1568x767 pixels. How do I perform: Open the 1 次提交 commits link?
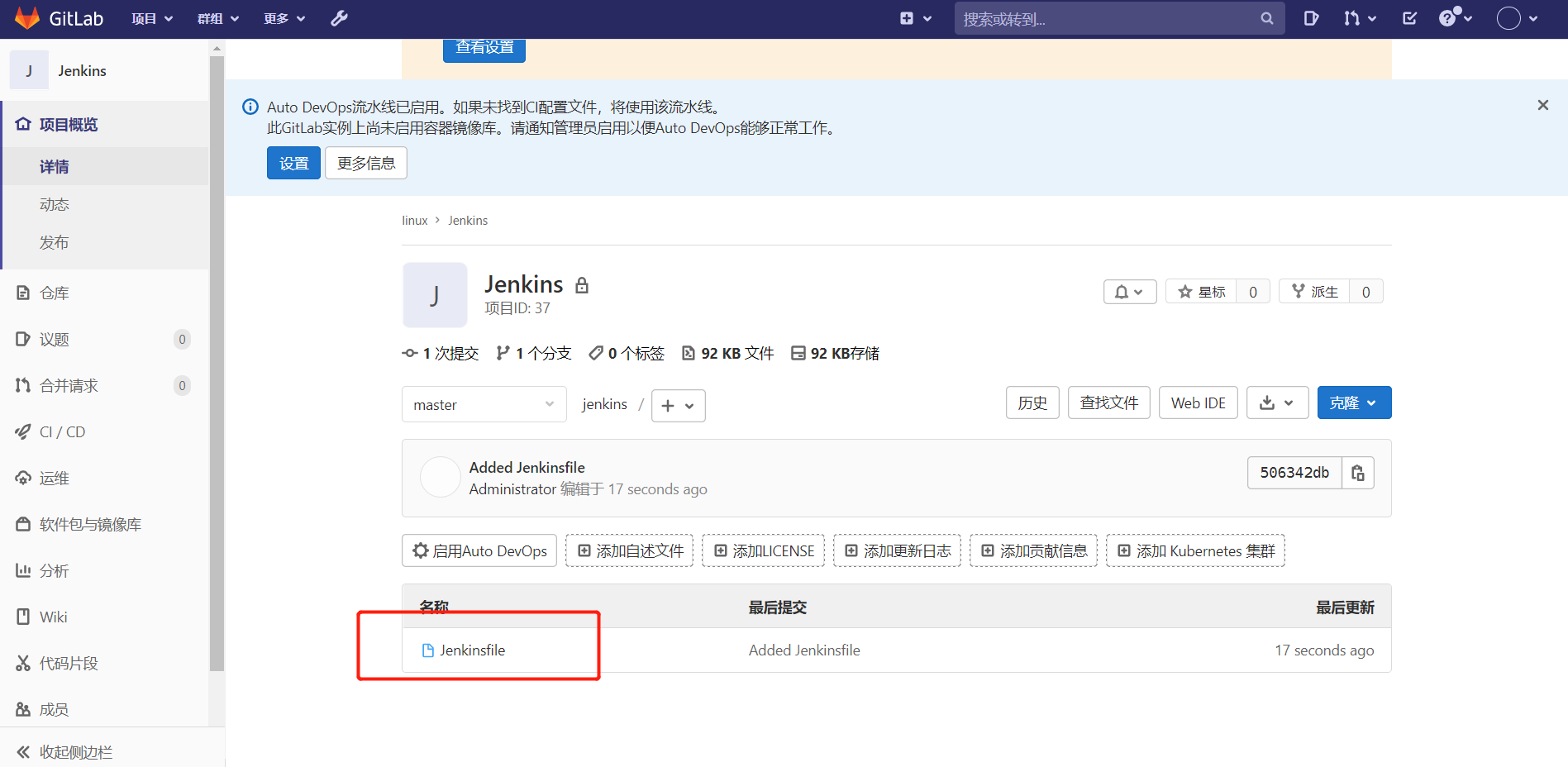(x=441, y=354)
